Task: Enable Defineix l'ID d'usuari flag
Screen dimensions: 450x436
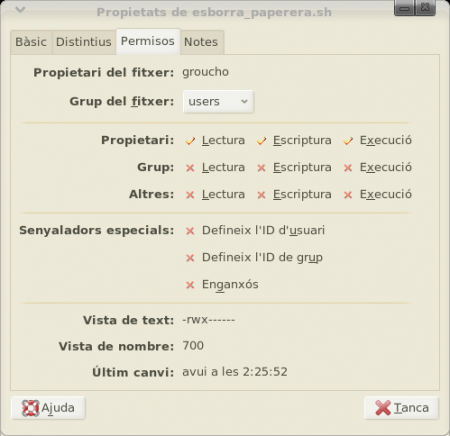Action: click(190, 231)
